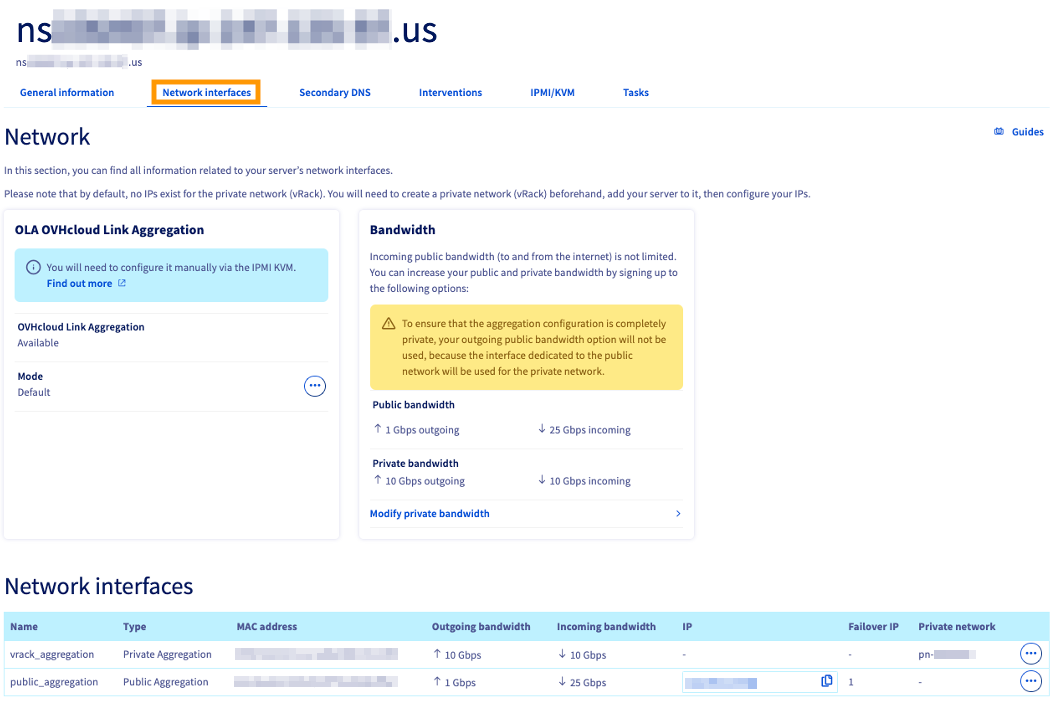
Task: Click the vrack_aggregation MAC address cell
Action: [316, 654]
